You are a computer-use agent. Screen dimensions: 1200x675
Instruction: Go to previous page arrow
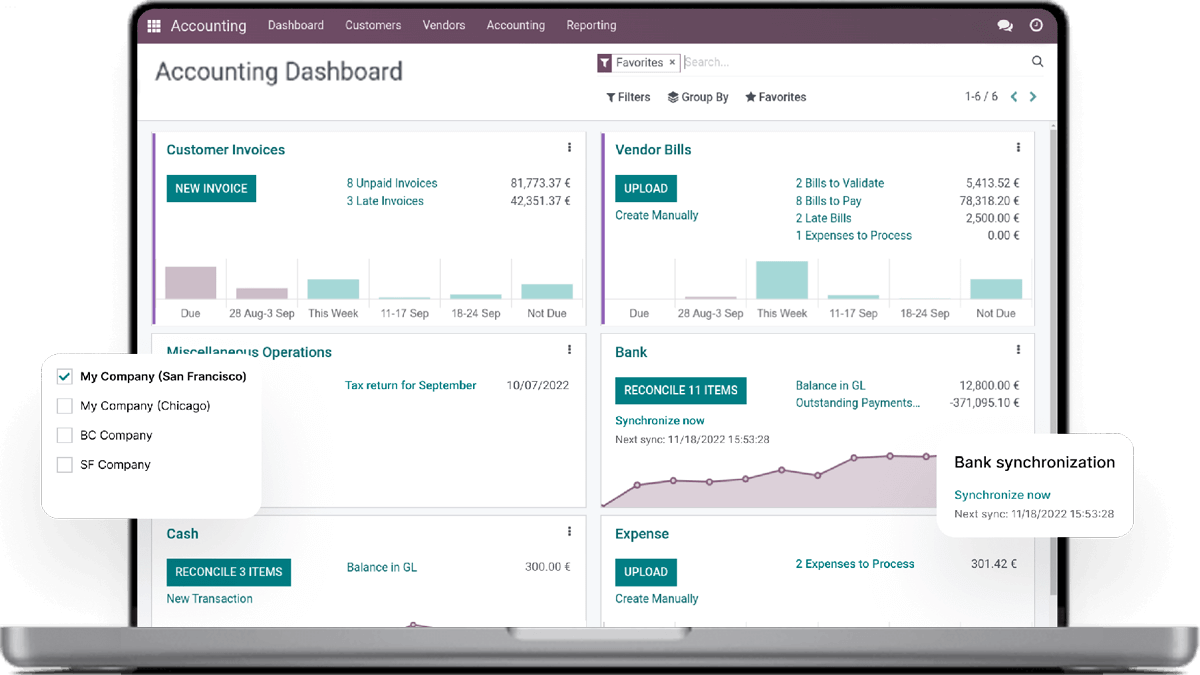coord(1014,97)
